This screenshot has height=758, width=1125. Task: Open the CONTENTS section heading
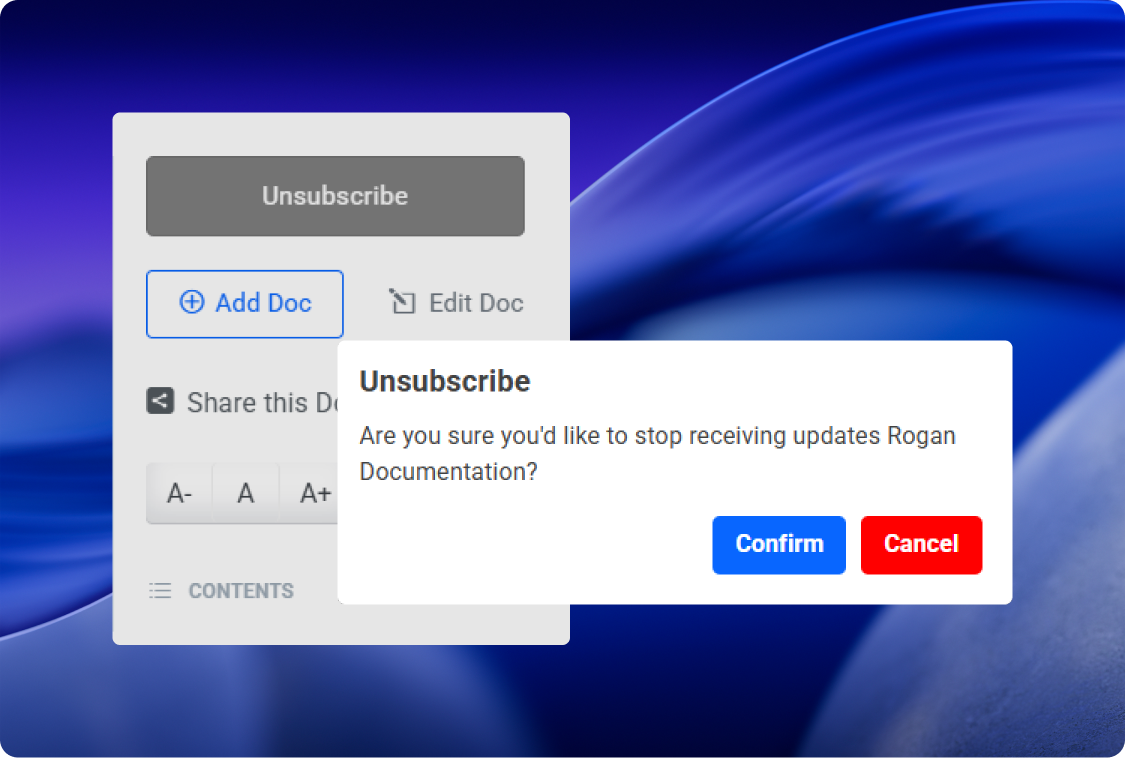click(x=241, y=591)
